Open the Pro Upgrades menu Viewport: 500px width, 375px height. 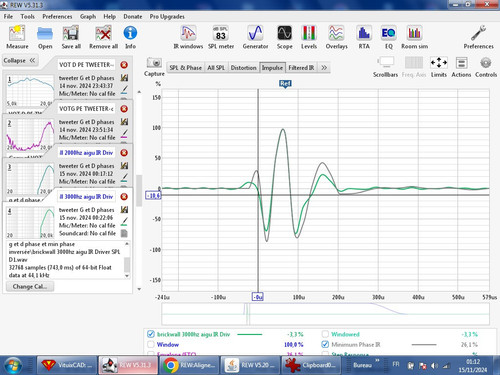(x=167, y=16)
